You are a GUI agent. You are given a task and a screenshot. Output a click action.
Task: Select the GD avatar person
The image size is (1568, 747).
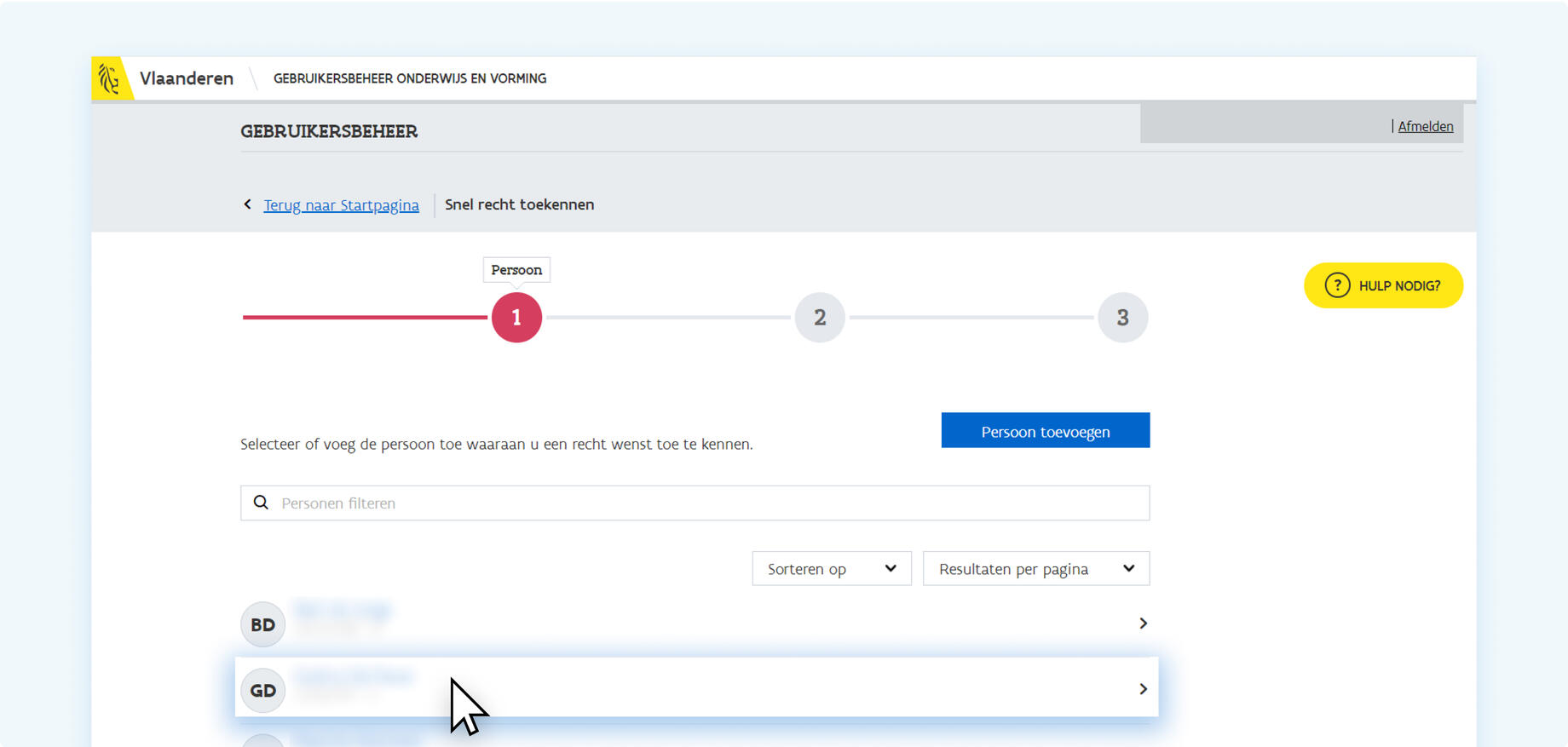click(x=262, y=690)
